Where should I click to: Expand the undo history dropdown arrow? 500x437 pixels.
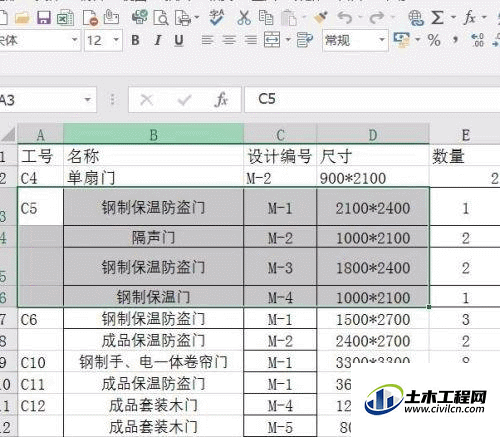[360, 17]
